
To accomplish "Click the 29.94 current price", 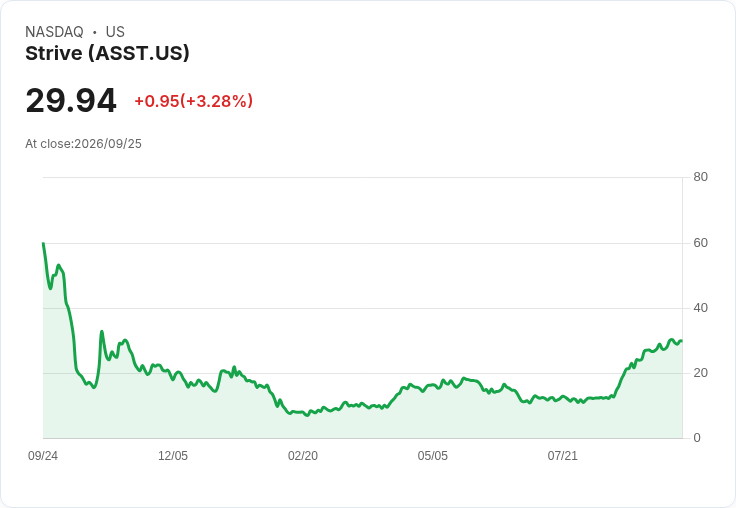I will click(71, 100).
